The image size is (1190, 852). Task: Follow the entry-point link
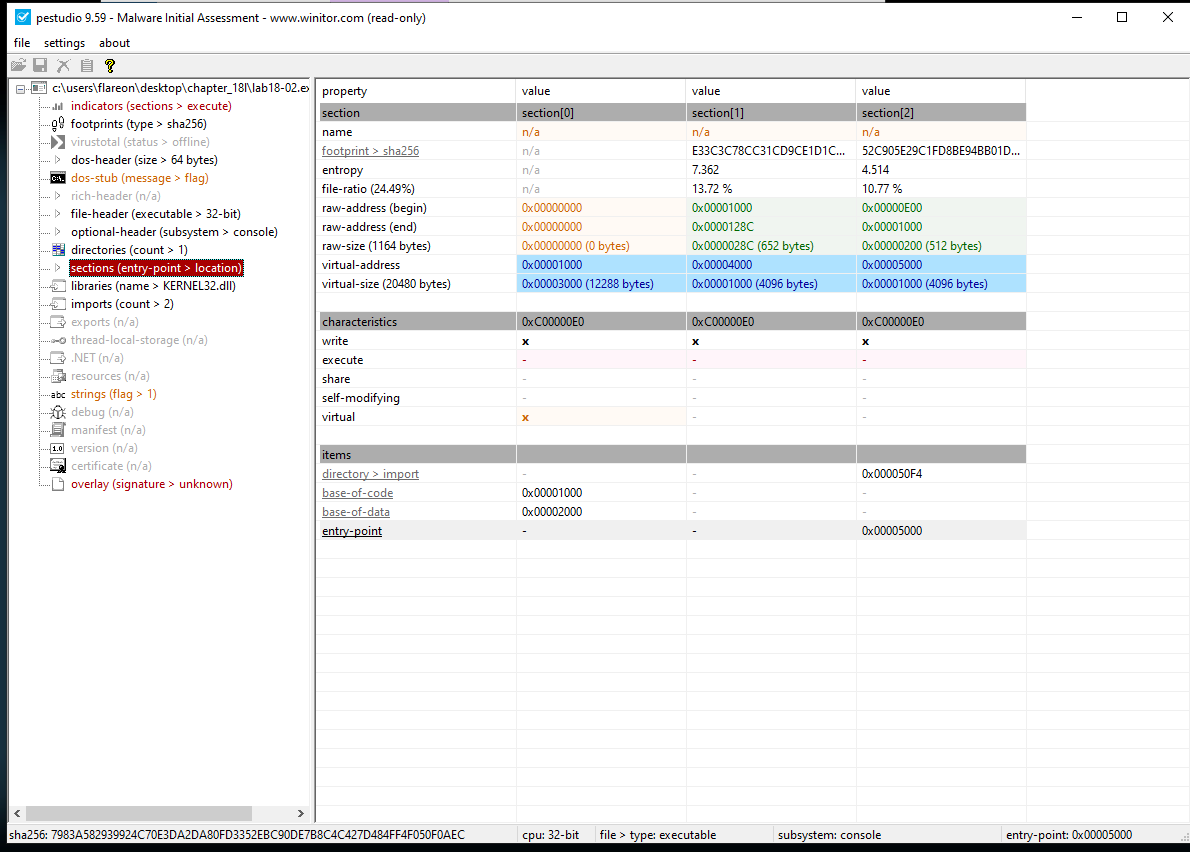[x=352, y=531]
